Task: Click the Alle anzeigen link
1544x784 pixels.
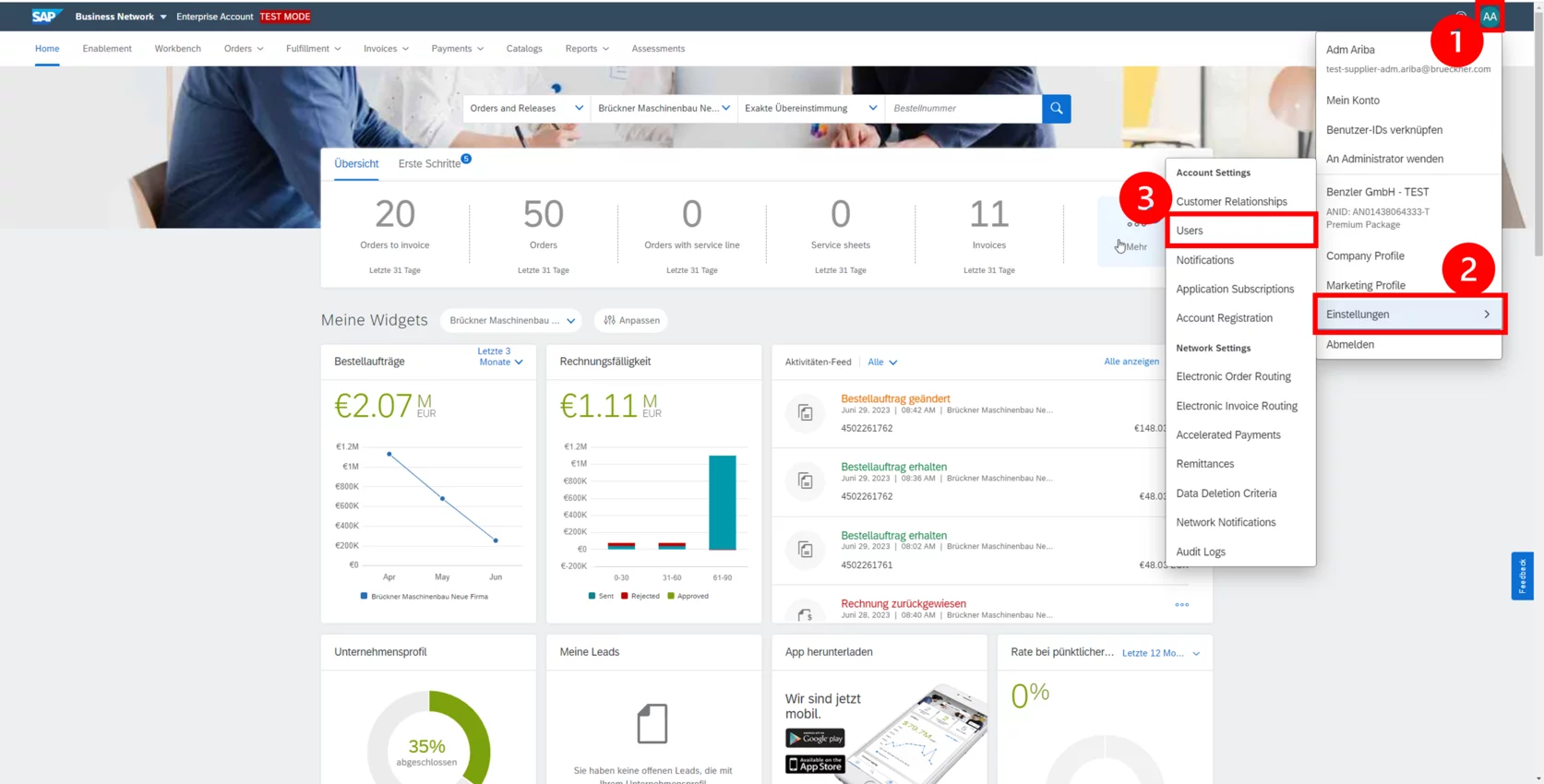Action: (x=1131, y=362)
